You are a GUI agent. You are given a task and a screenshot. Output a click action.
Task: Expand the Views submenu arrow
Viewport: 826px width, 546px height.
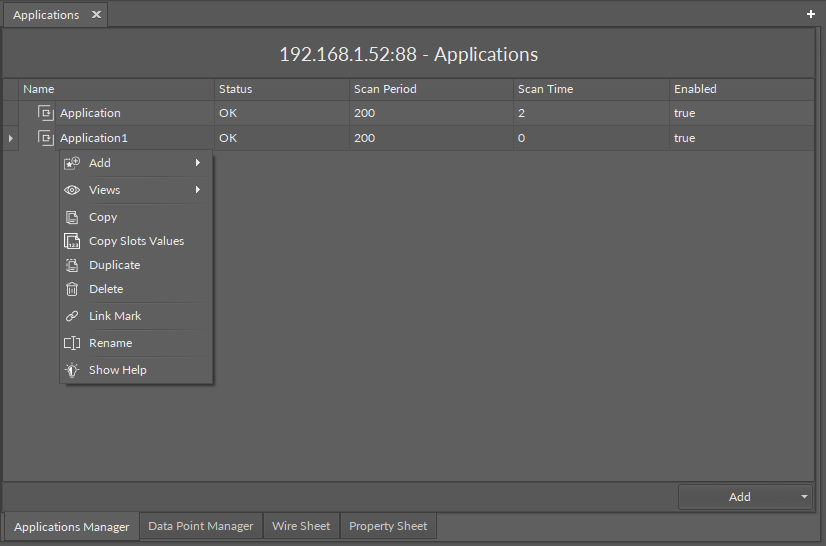click(198, 190)
